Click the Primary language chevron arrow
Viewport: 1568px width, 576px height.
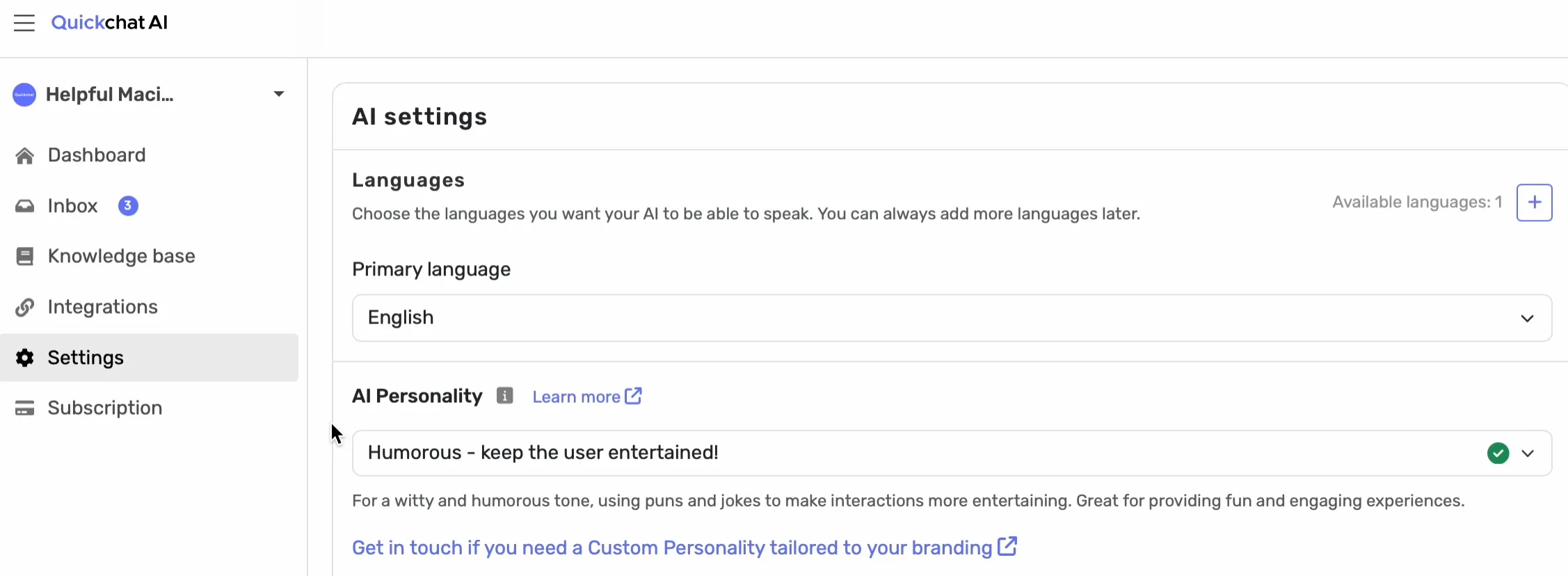1527,319
